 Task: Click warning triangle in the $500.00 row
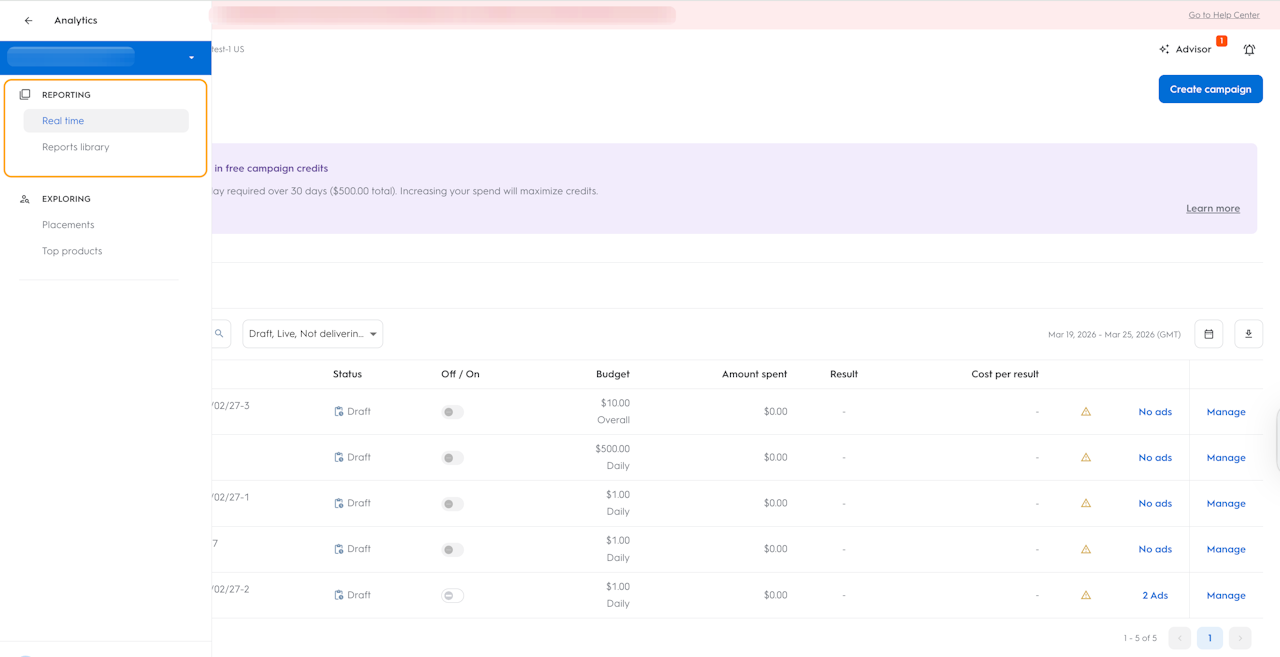coord(1086,458)
